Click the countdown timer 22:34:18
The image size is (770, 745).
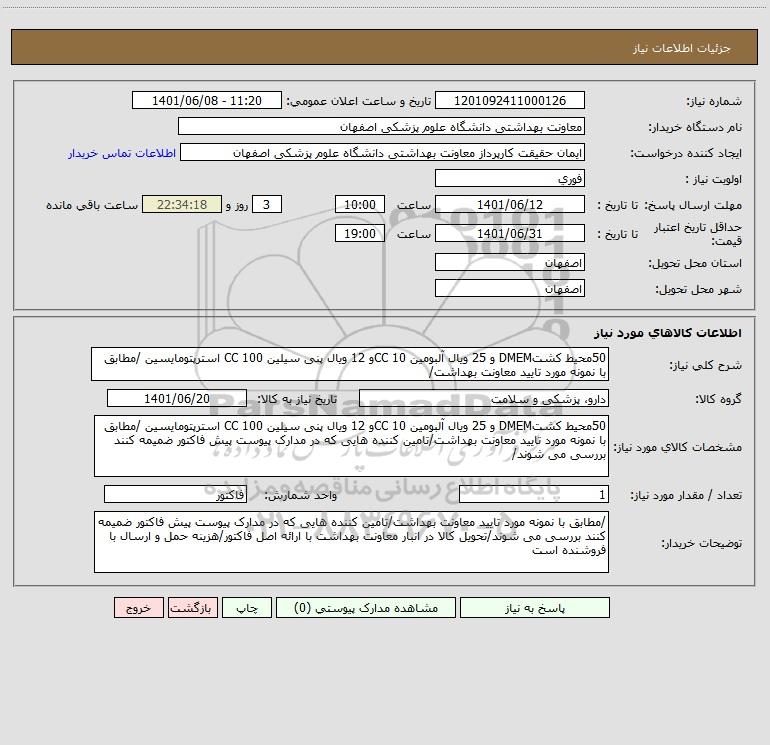[182, 205]
